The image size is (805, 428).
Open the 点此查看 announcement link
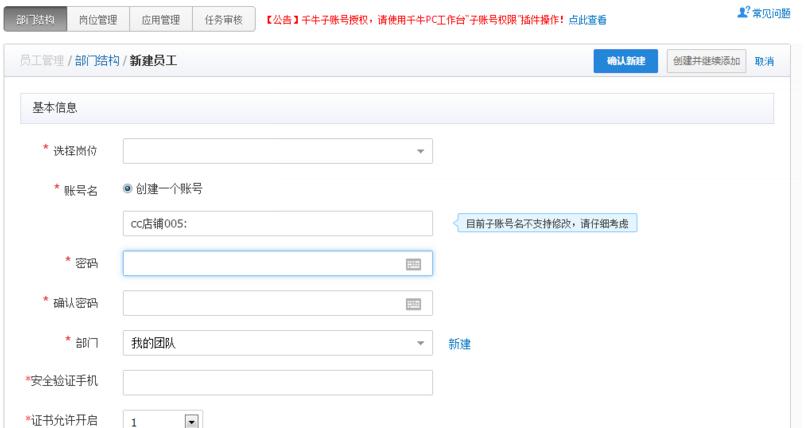[x=586, y=20]
